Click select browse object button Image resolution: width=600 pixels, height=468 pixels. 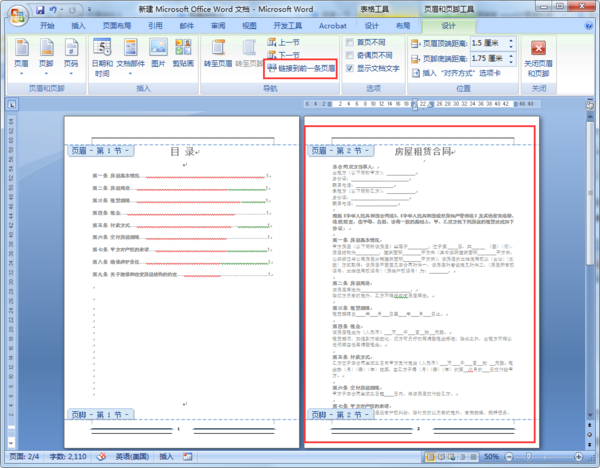point(589,434)
